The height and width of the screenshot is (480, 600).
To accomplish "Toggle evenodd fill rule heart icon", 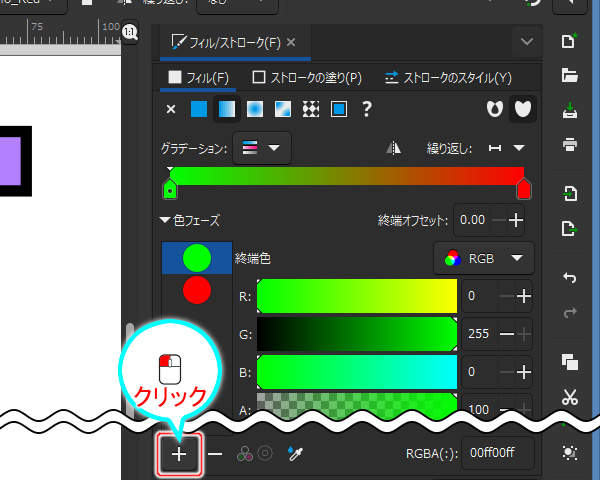I will 495,109.
